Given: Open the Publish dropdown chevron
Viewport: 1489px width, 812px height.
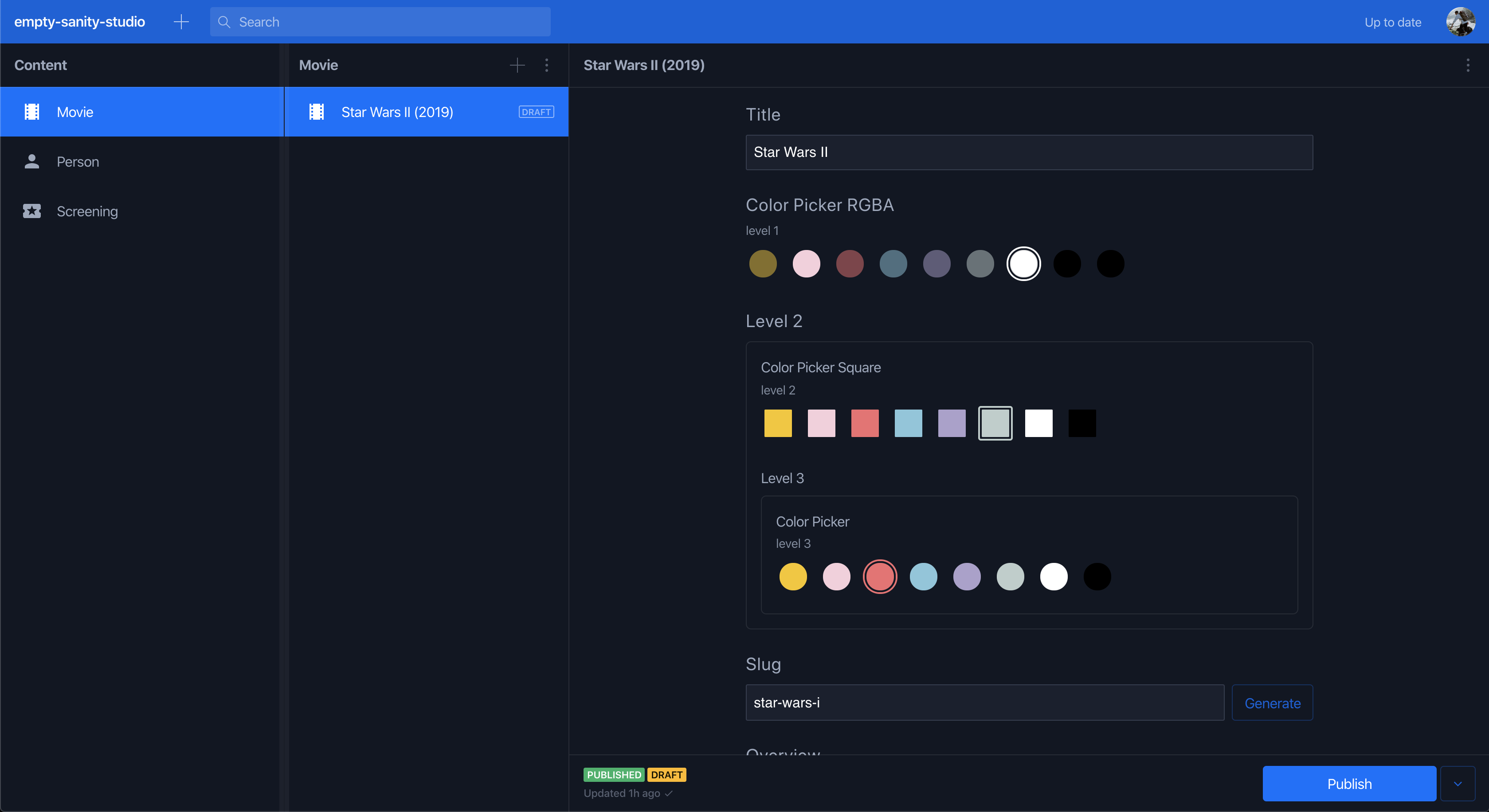Looking at the screenshot, I should click(1457, 783).
